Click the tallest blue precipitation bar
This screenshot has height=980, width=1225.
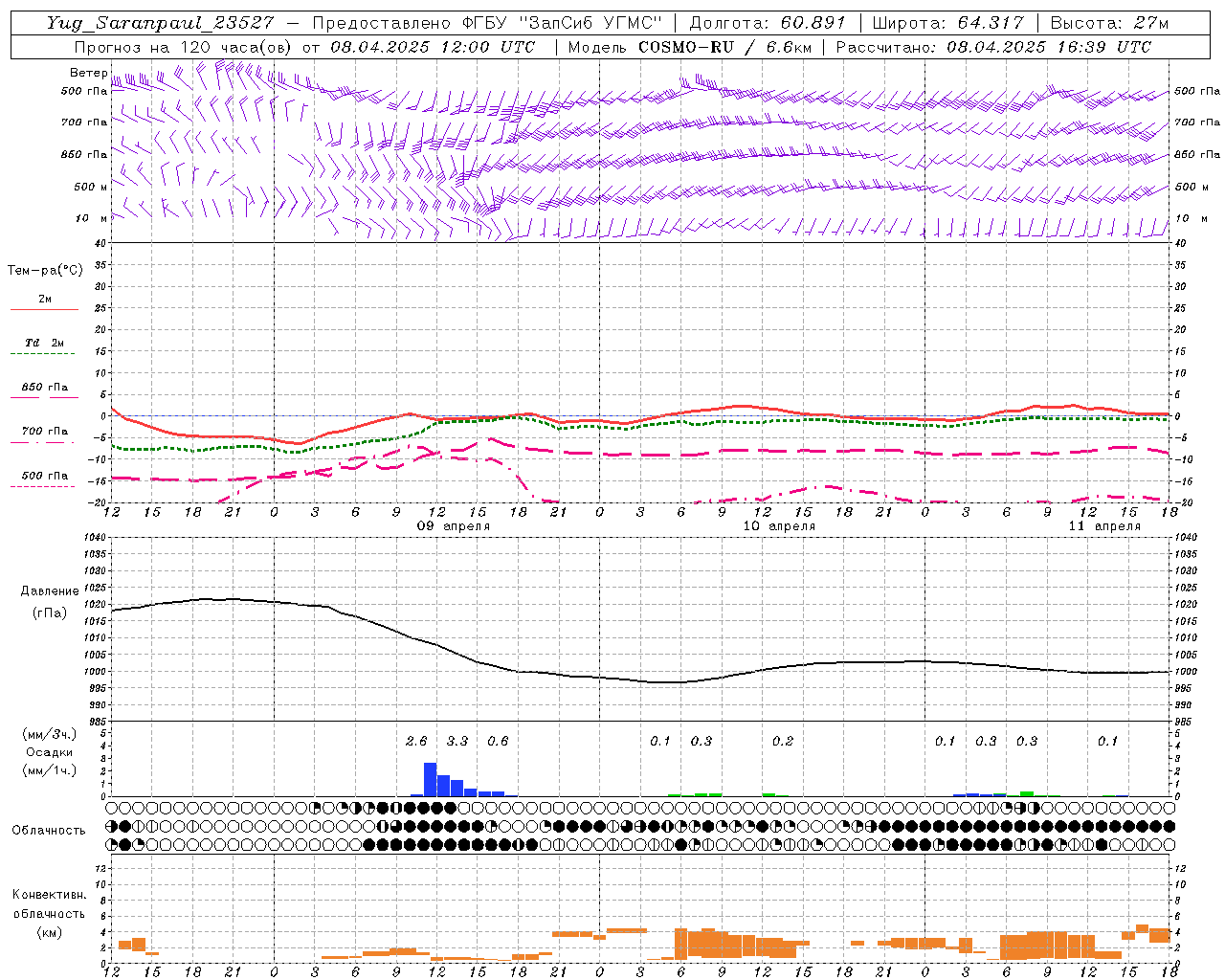tap(431, 779)
